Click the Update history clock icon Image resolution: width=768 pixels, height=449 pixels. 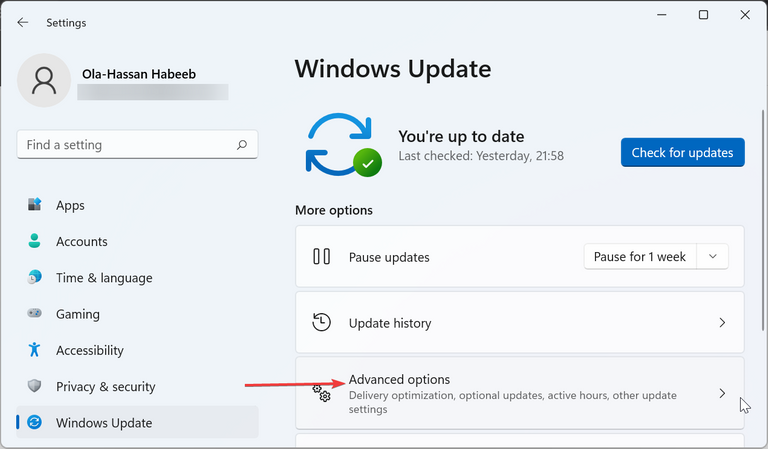321,323
